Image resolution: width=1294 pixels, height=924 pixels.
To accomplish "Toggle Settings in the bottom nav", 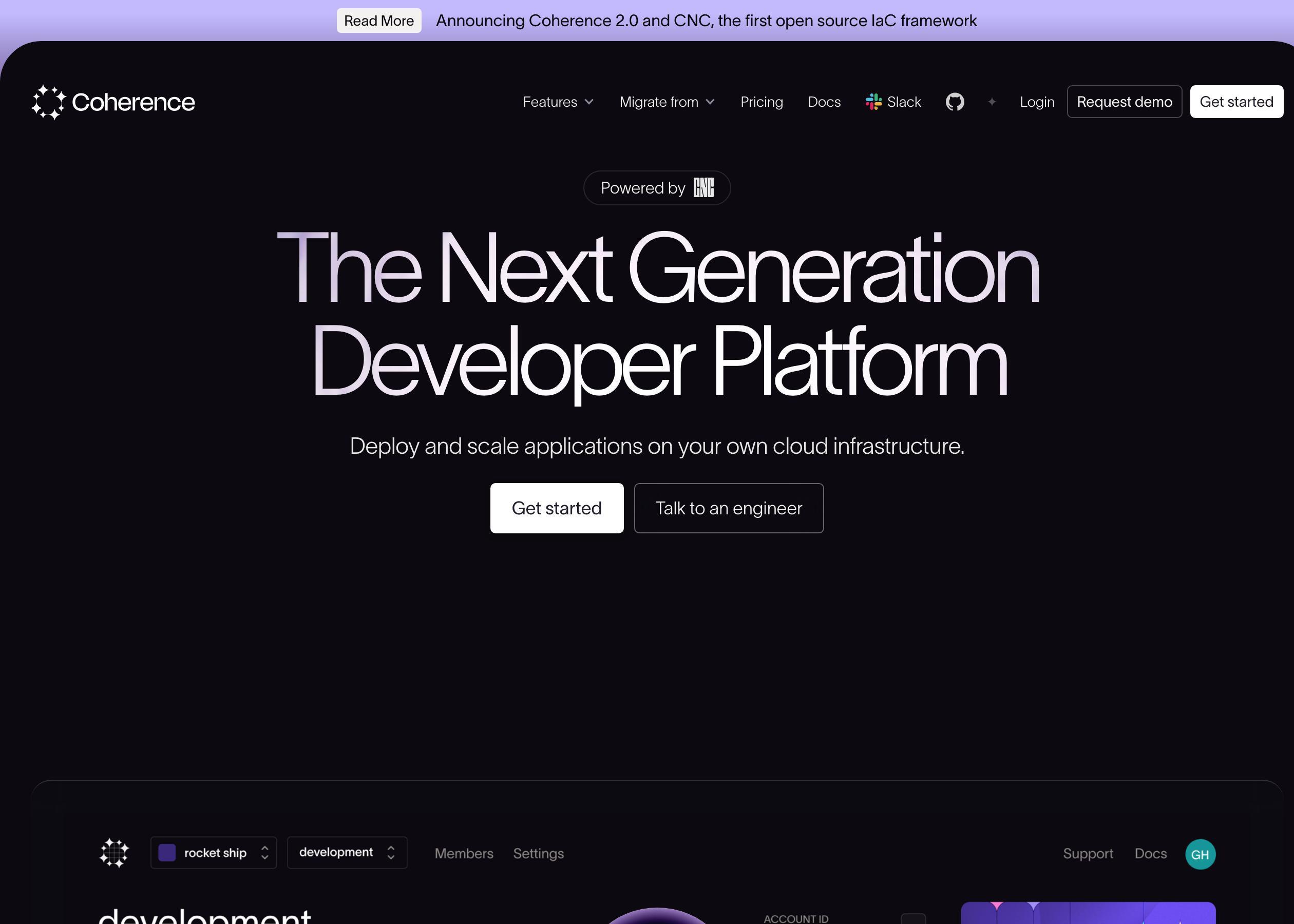I will [538, 853].
